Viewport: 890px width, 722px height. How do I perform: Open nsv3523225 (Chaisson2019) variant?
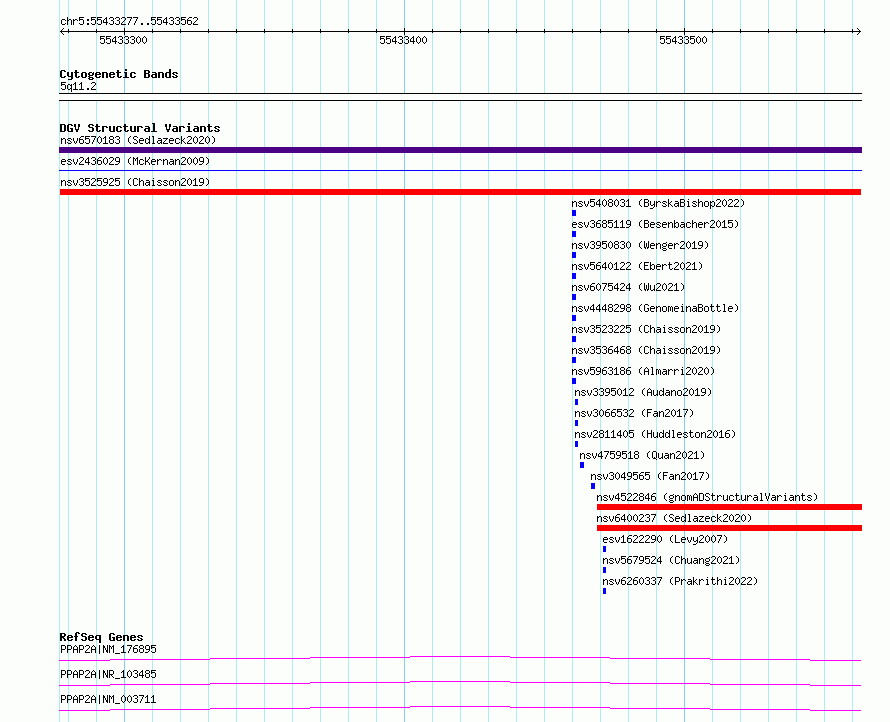click(646, 329)
